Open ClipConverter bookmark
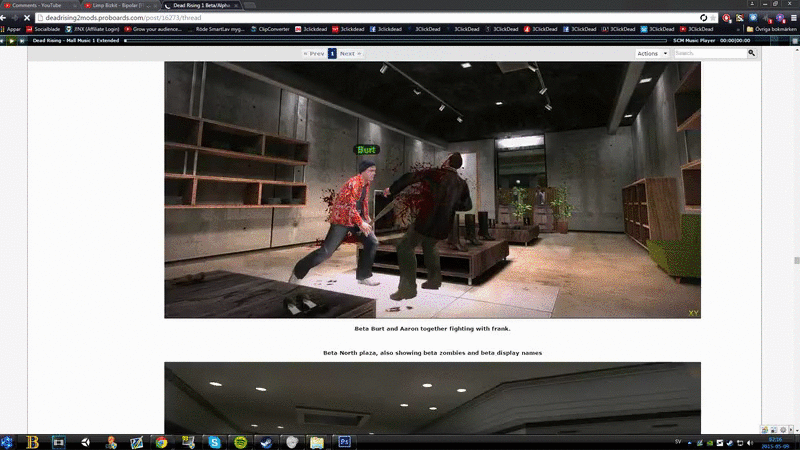 (270, 29)
